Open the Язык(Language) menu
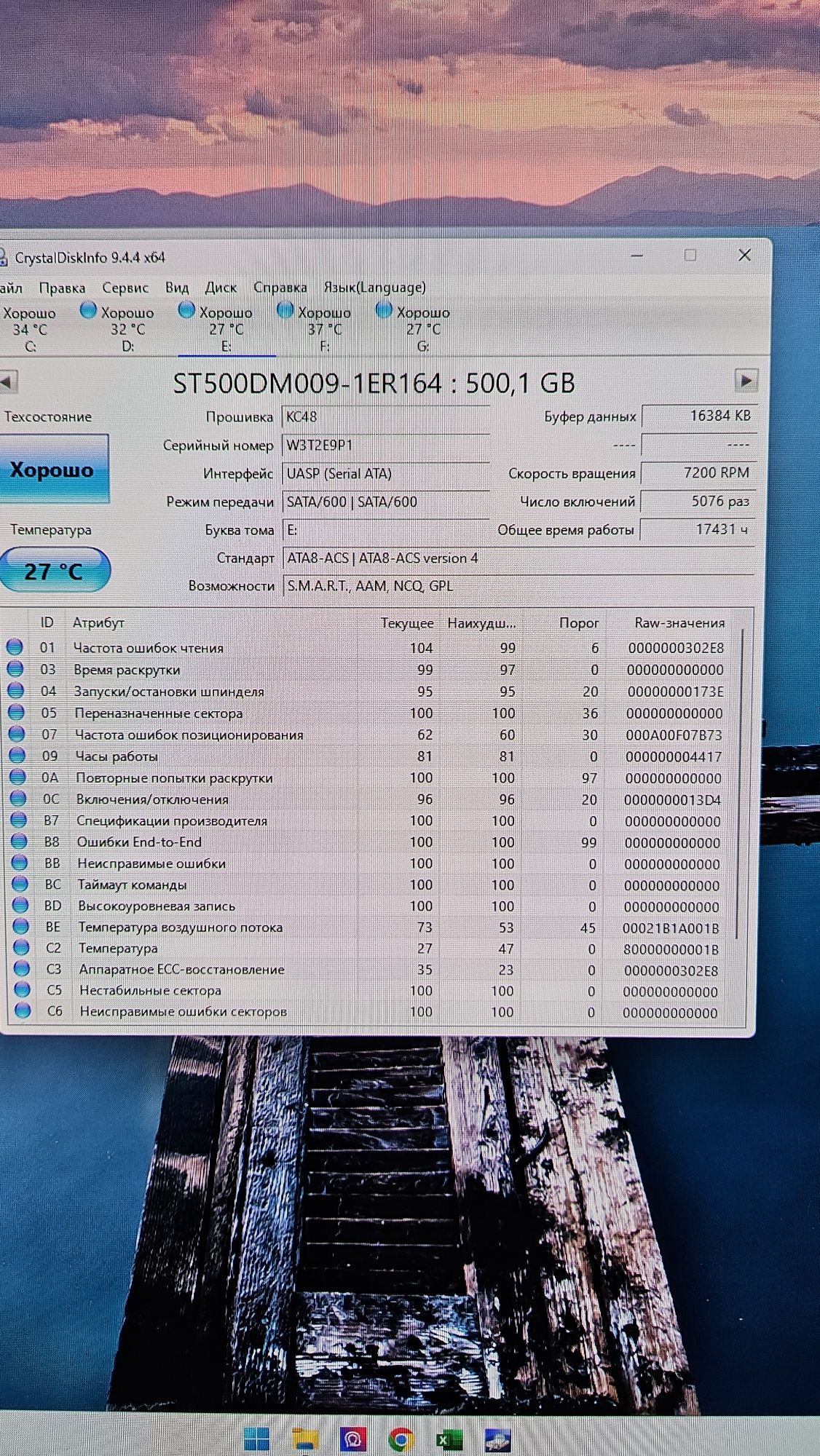 (x=375, y=288)
